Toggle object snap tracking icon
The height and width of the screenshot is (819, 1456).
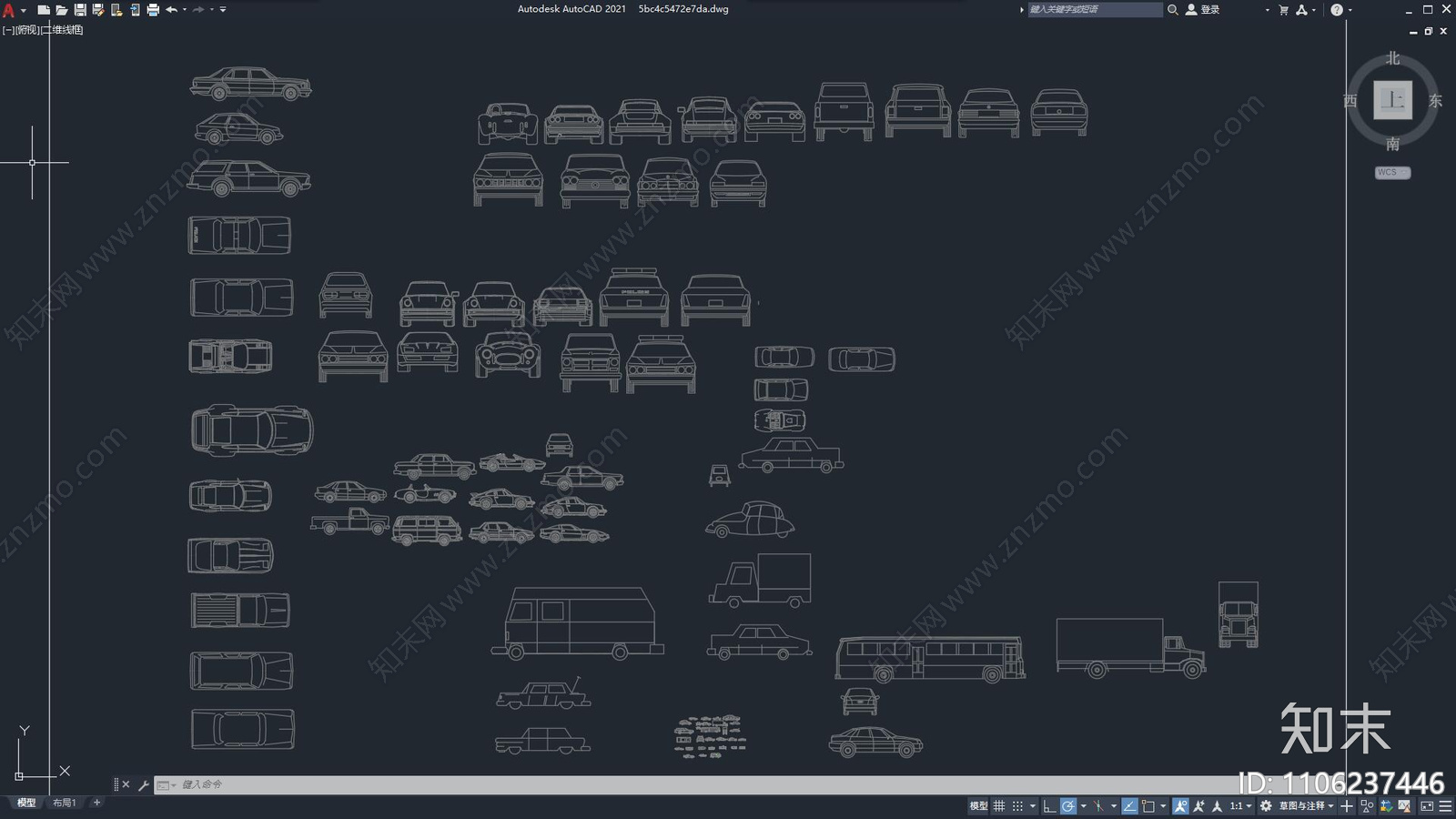coord(1129,806)
